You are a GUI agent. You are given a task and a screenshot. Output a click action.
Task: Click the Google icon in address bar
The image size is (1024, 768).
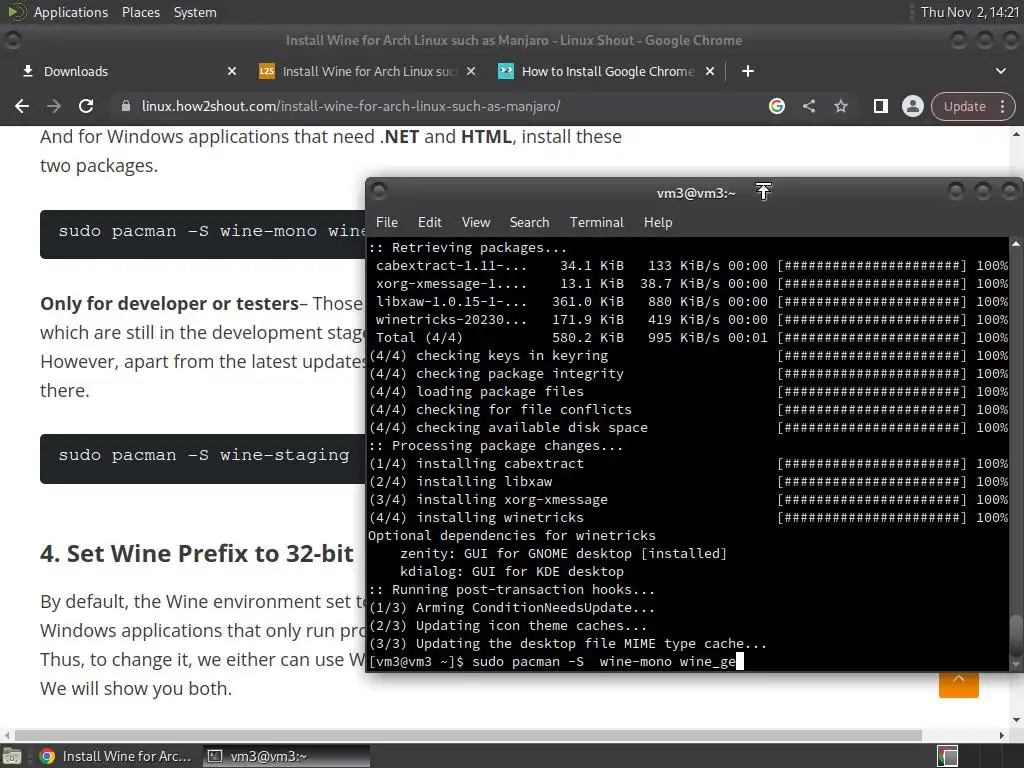[x=776, y=106]
